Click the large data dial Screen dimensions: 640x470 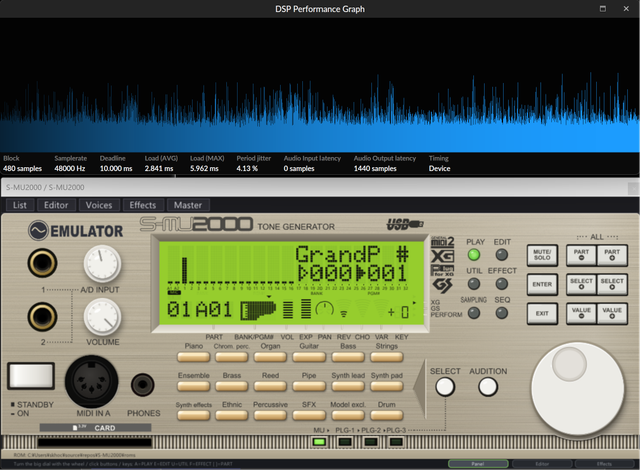click(x=578, y=390)
